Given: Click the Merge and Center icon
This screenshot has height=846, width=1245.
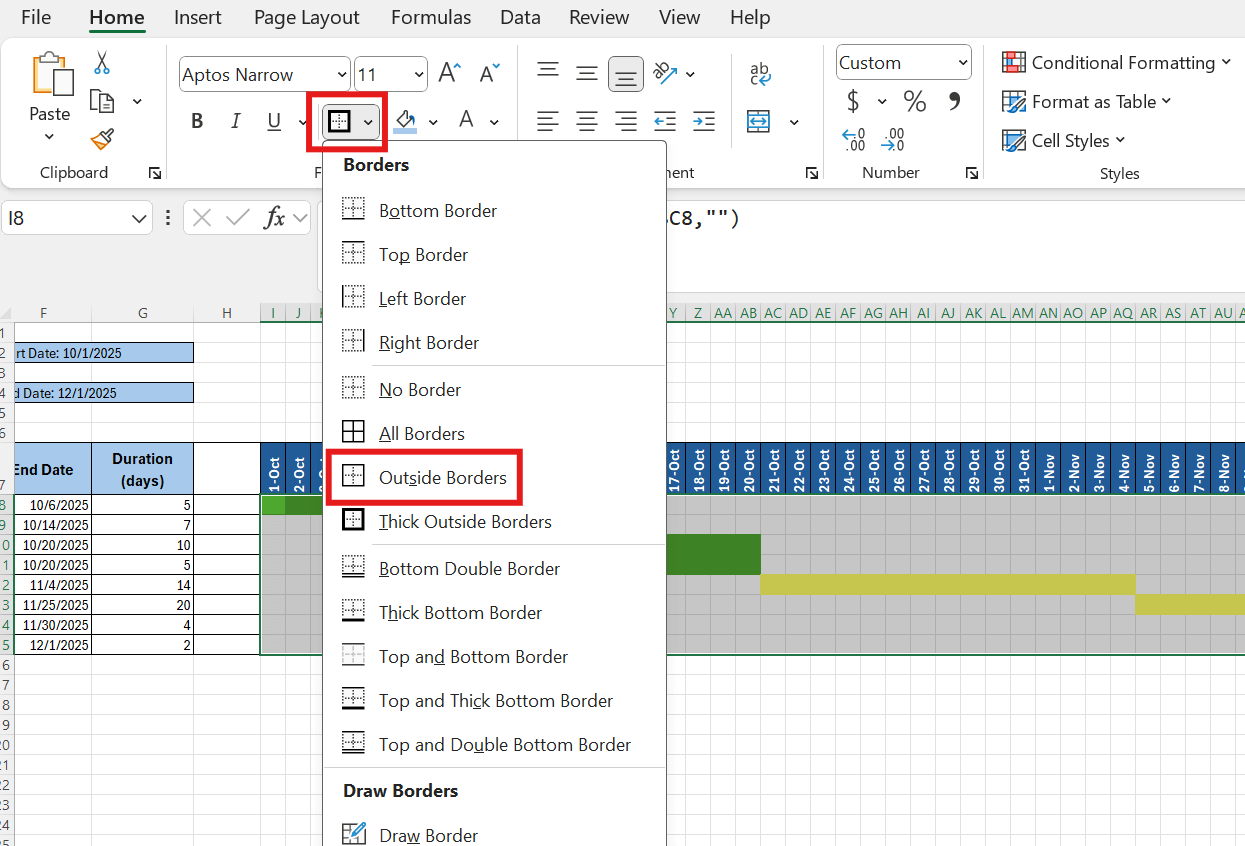Looking at the screenshot, I should (x=759, y=122).
